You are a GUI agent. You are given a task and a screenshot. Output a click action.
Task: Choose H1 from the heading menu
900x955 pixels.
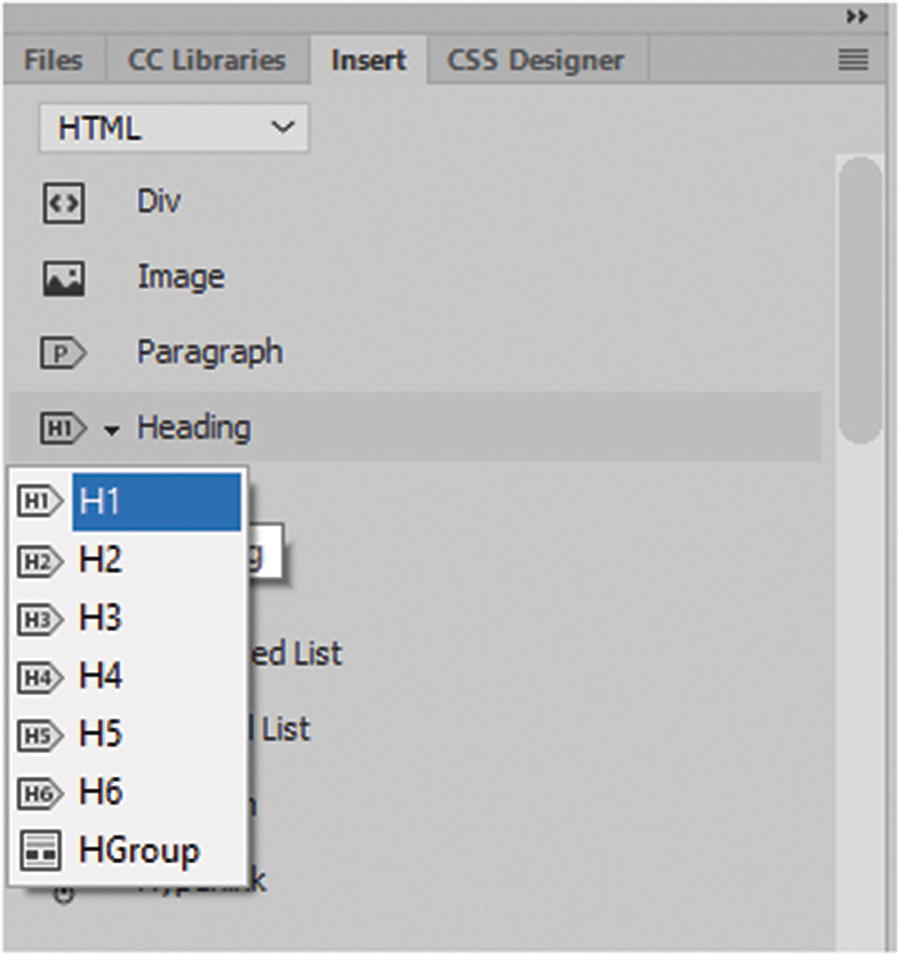tap(155, 502)
